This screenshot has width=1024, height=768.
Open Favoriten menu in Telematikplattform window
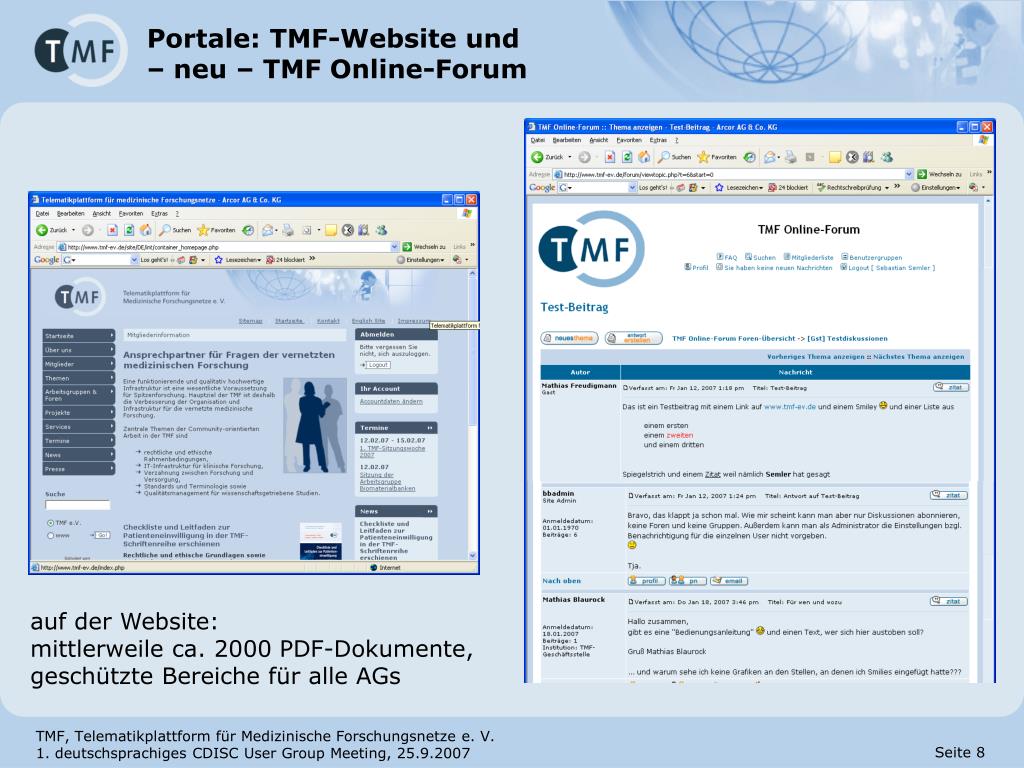pos(131,214)
